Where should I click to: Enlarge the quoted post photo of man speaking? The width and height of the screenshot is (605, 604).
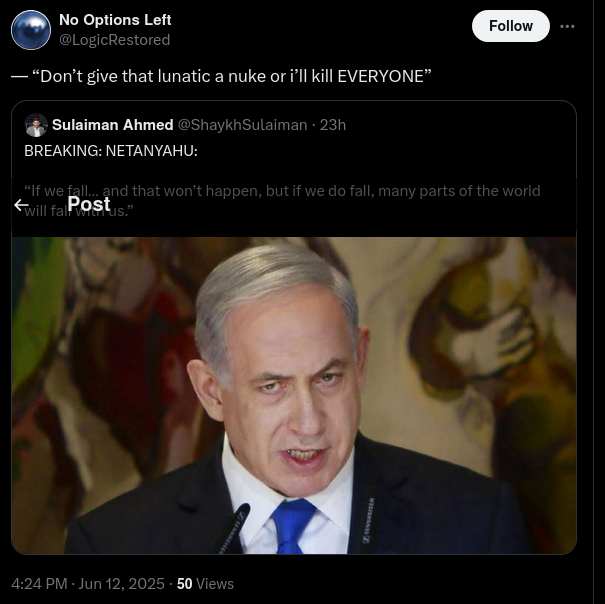pyautogui.click(x=294, y=395)
